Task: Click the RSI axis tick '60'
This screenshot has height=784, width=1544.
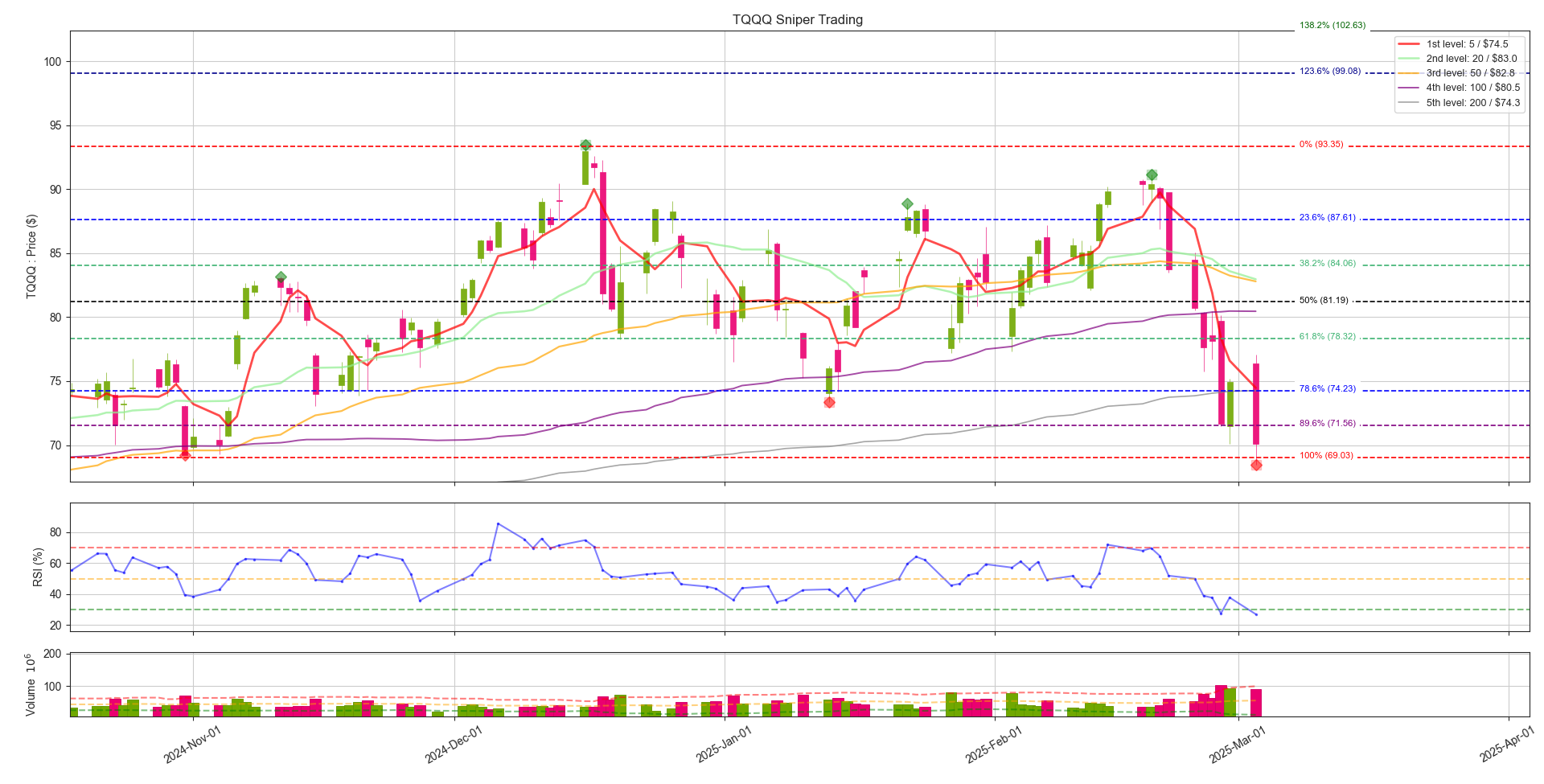Action: 56,564
